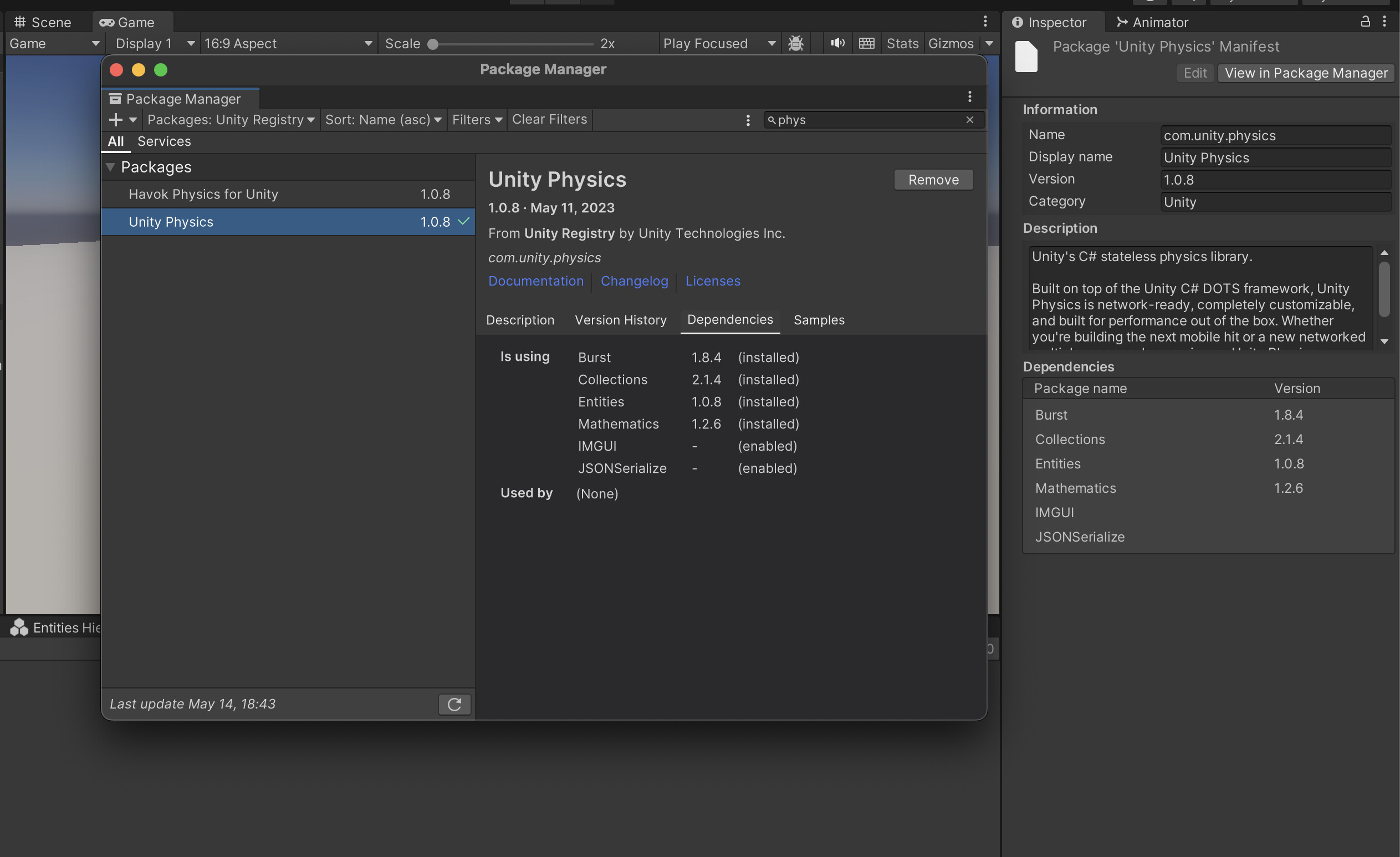
Task: Select Unity Physics package row
Action: 288,222
